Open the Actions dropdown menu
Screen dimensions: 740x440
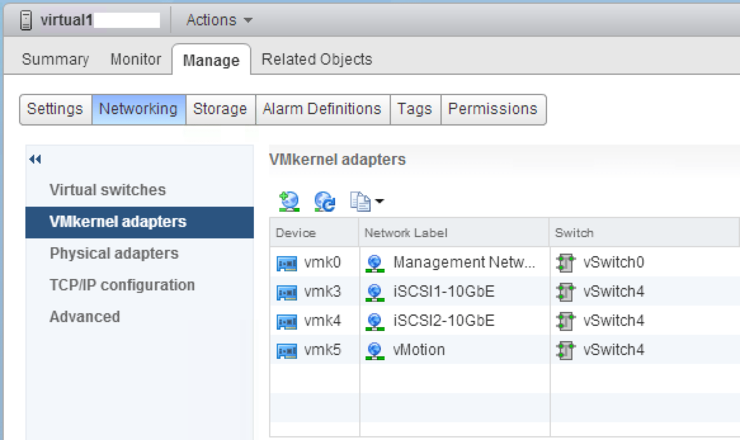click(219, 20)
